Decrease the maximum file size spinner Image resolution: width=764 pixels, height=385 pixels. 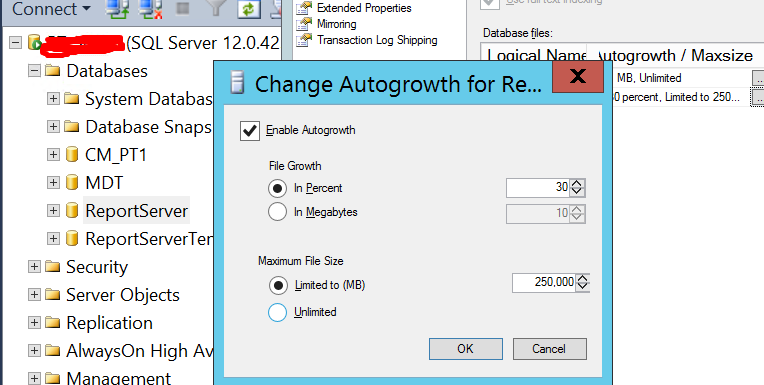(582, 288)
